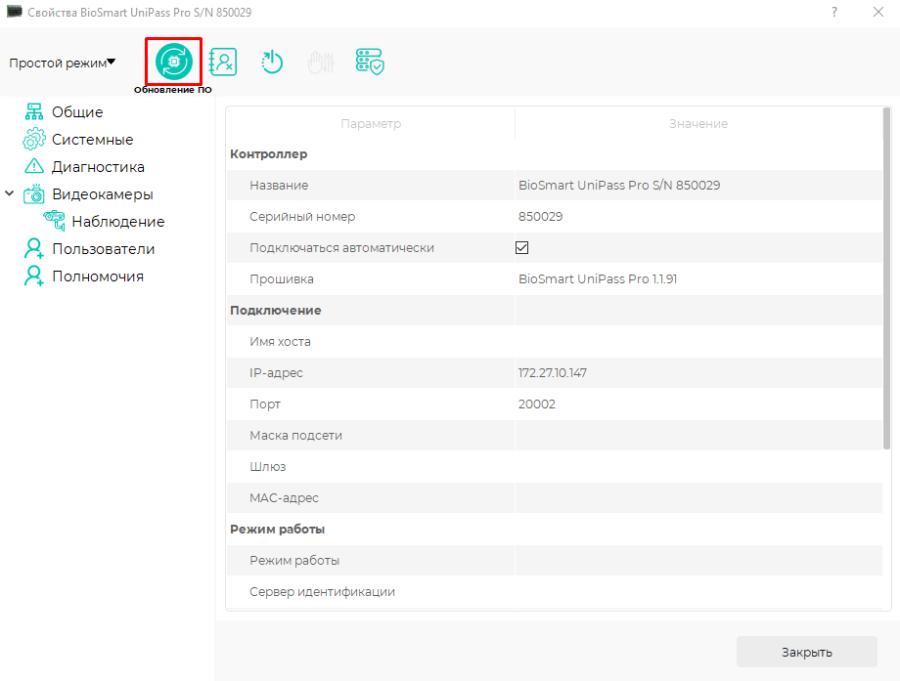Click the Порт parameter label
Viewport: 900px width, 681px height.
(265, 404)
